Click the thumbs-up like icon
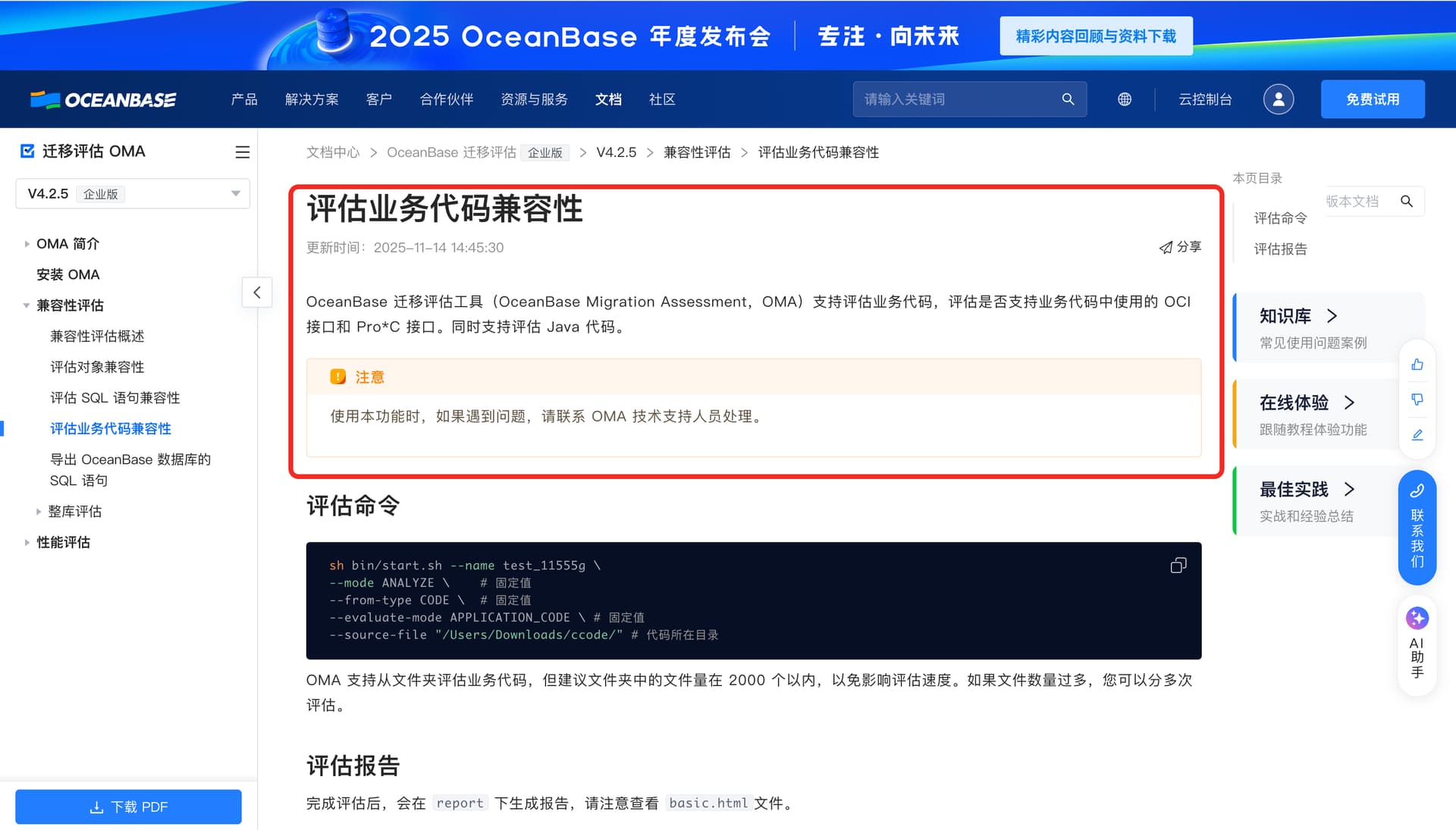The height and width of the screenshot is (830, 1456). pos(1417,365)
